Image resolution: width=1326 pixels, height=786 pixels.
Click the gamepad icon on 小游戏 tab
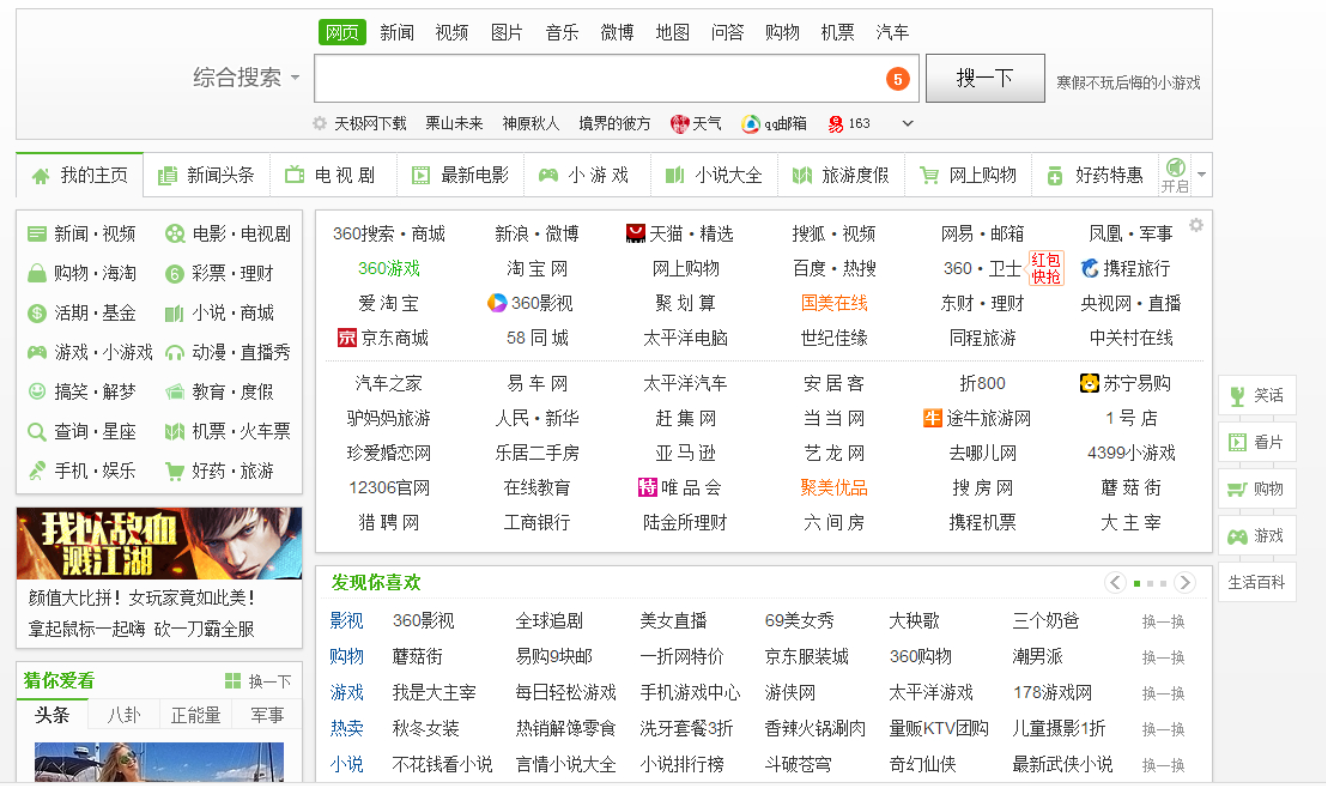pyautogui.click(x=548, y=175)
